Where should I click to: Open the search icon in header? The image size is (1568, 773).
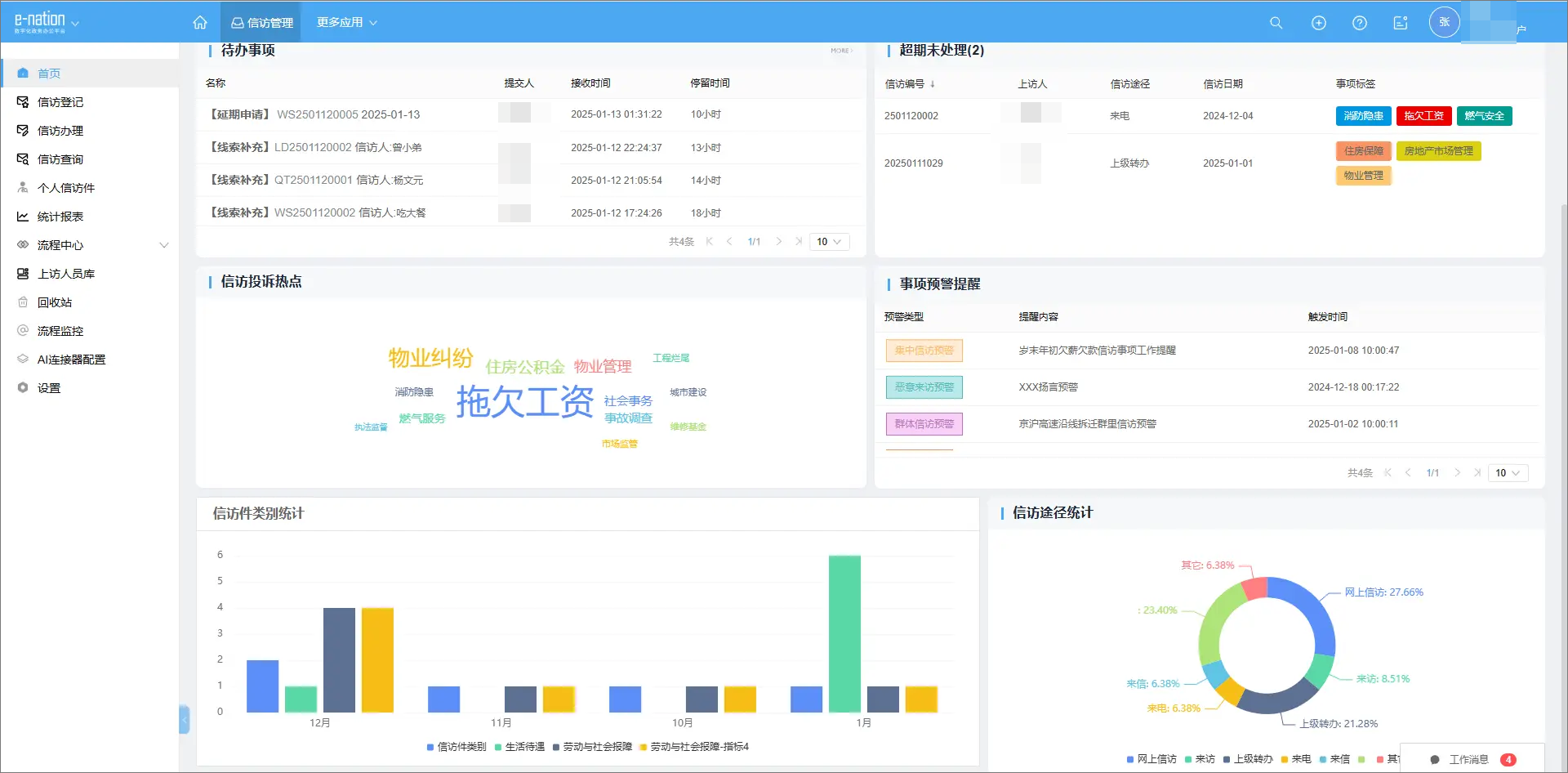click(x=1276, y=23)
